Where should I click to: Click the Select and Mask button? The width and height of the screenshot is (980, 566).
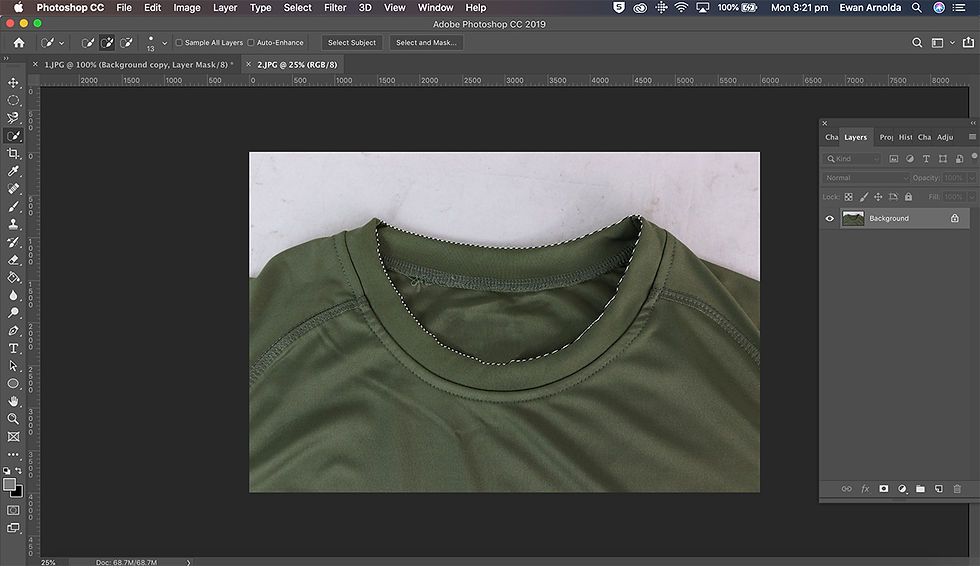tap(426, 42)
